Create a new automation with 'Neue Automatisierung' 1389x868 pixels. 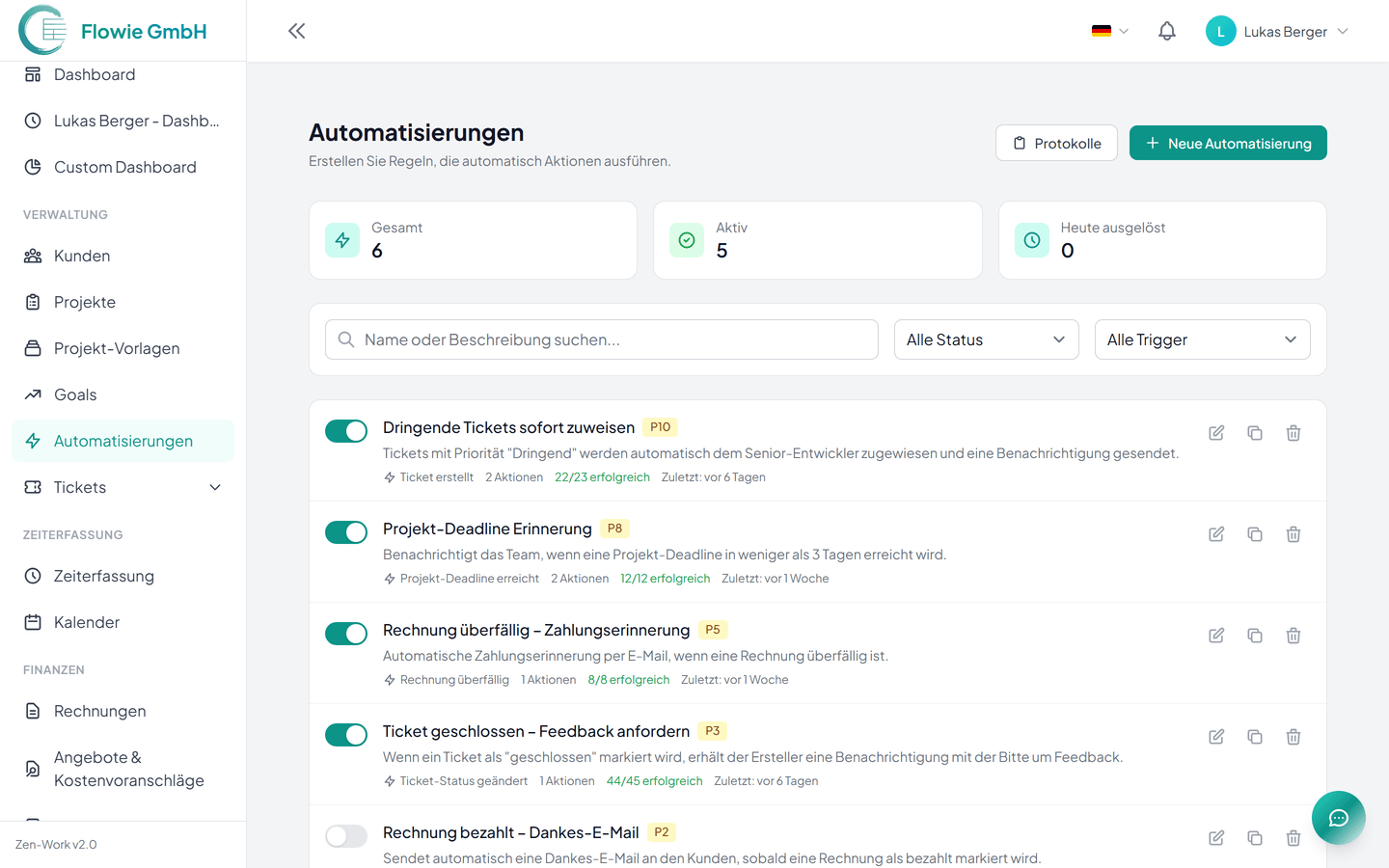1227,142
